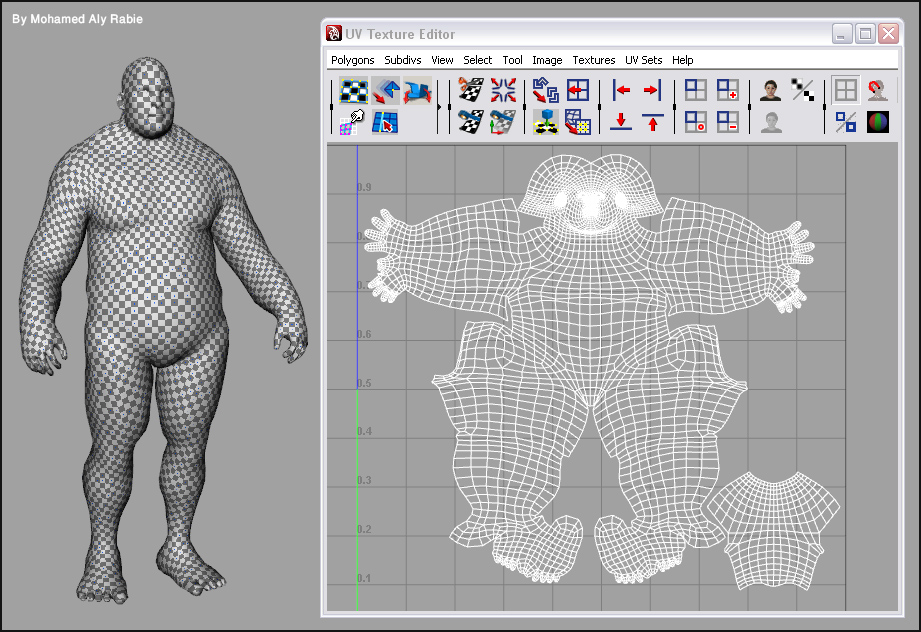Align selected UVs to minimum V
This screenshot has width=921, height=632.
coord(621,122)
